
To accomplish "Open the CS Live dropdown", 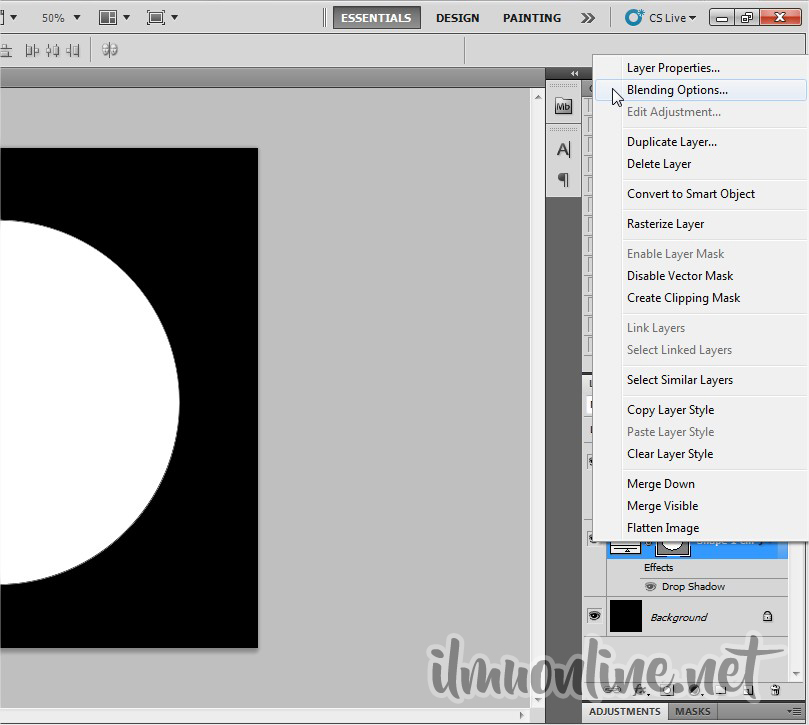I will click(x=660, y=18).
